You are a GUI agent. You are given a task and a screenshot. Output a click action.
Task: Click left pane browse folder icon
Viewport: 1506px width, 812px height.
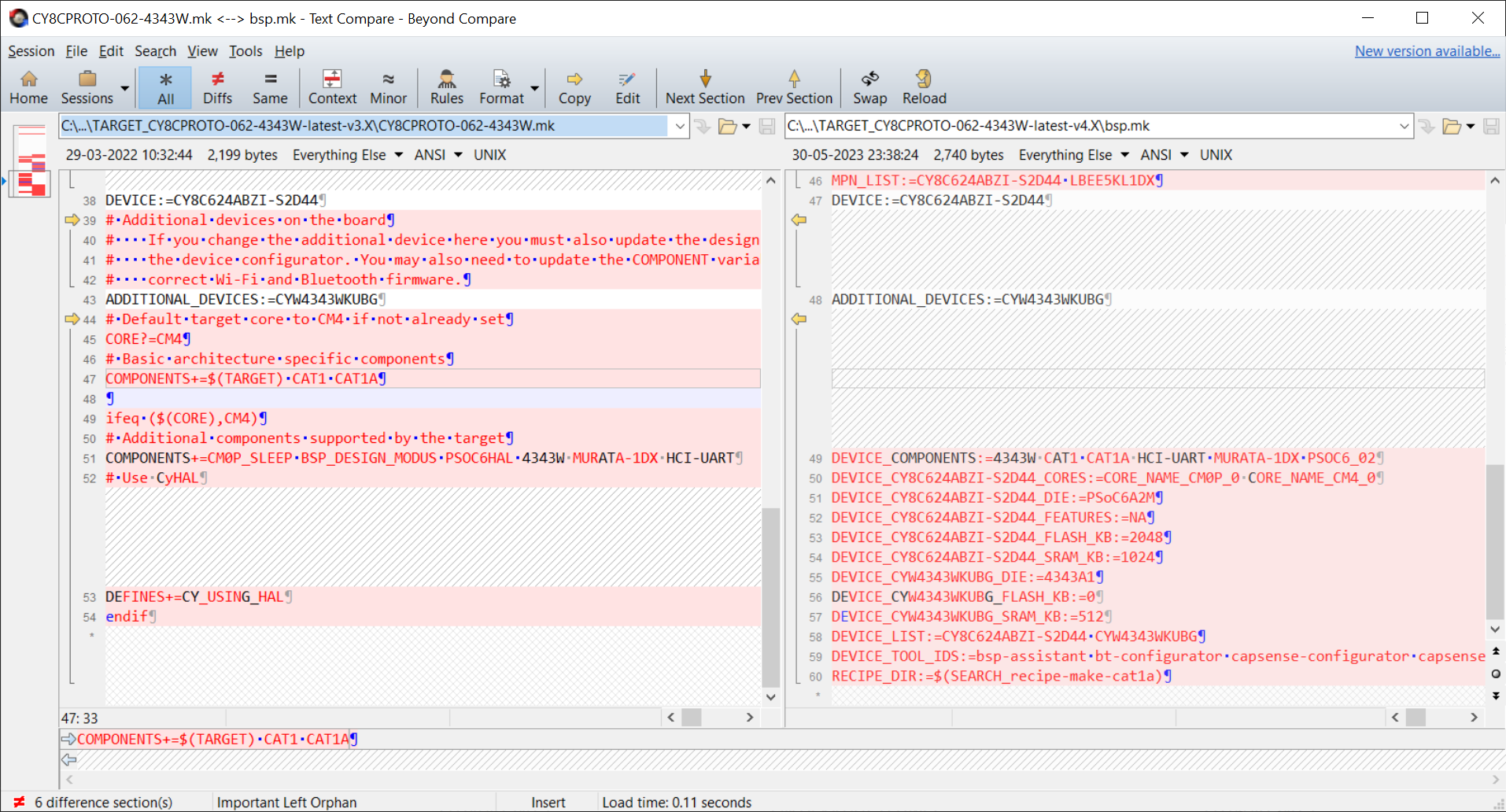727,126
